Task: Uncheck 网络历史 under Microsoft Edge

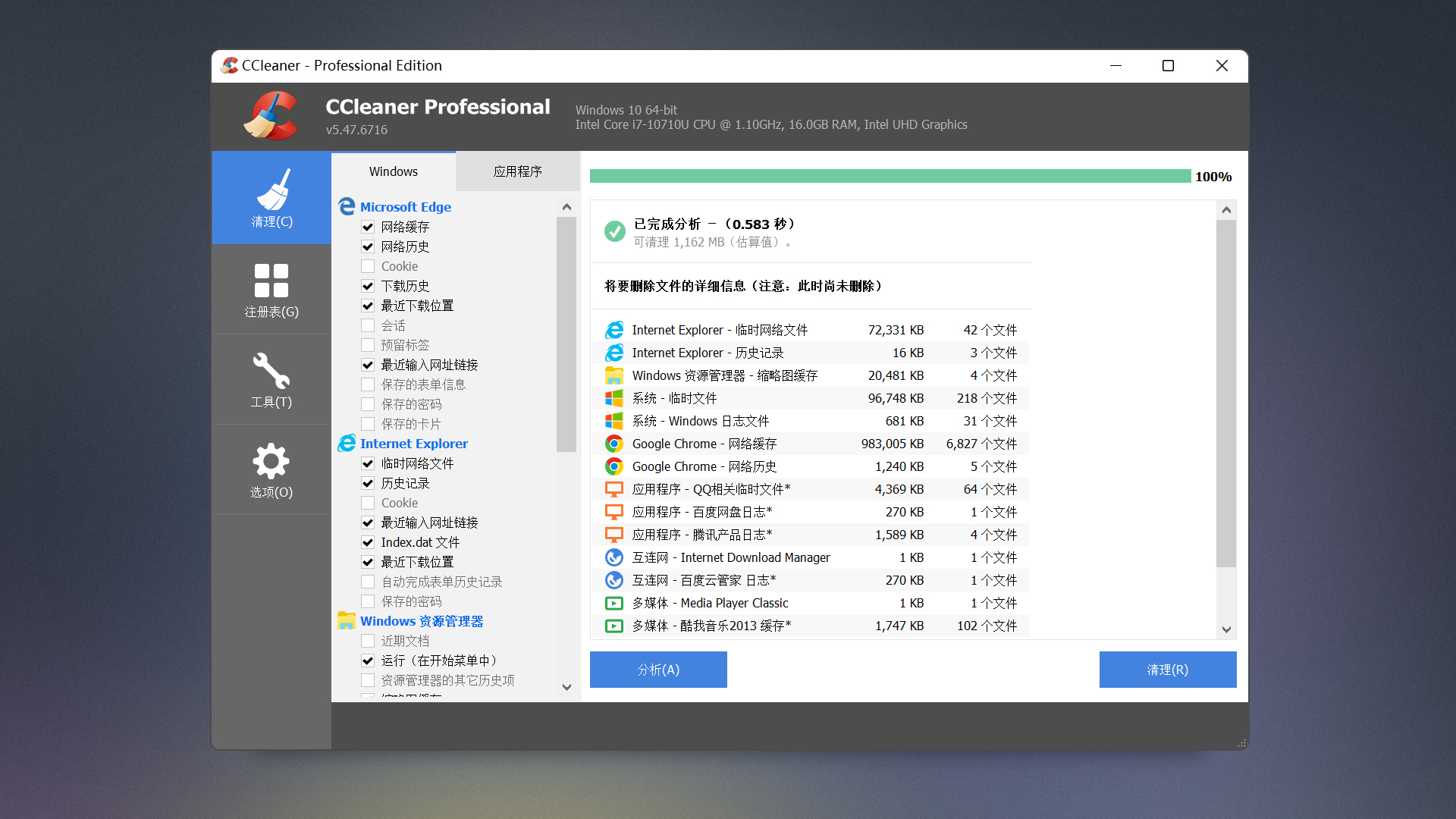Action: tap(368, 246)
